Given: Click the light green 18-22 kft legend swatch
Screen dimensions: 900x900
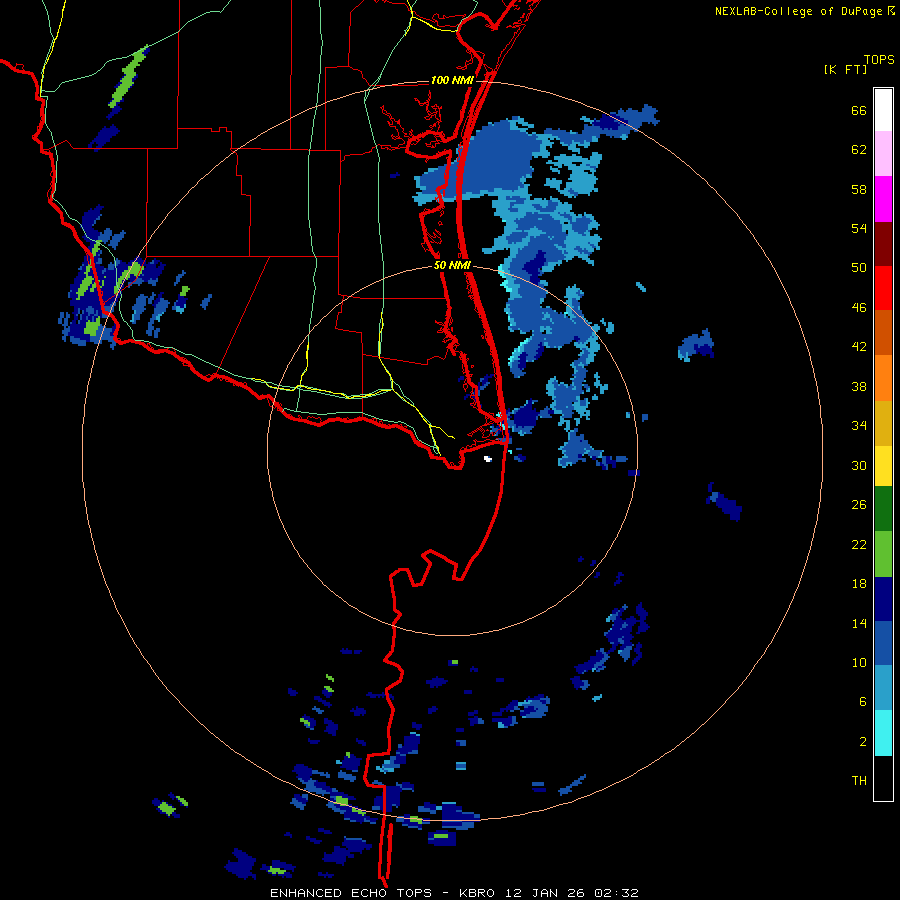Looking at the screenshot, I should click(883, 554).
